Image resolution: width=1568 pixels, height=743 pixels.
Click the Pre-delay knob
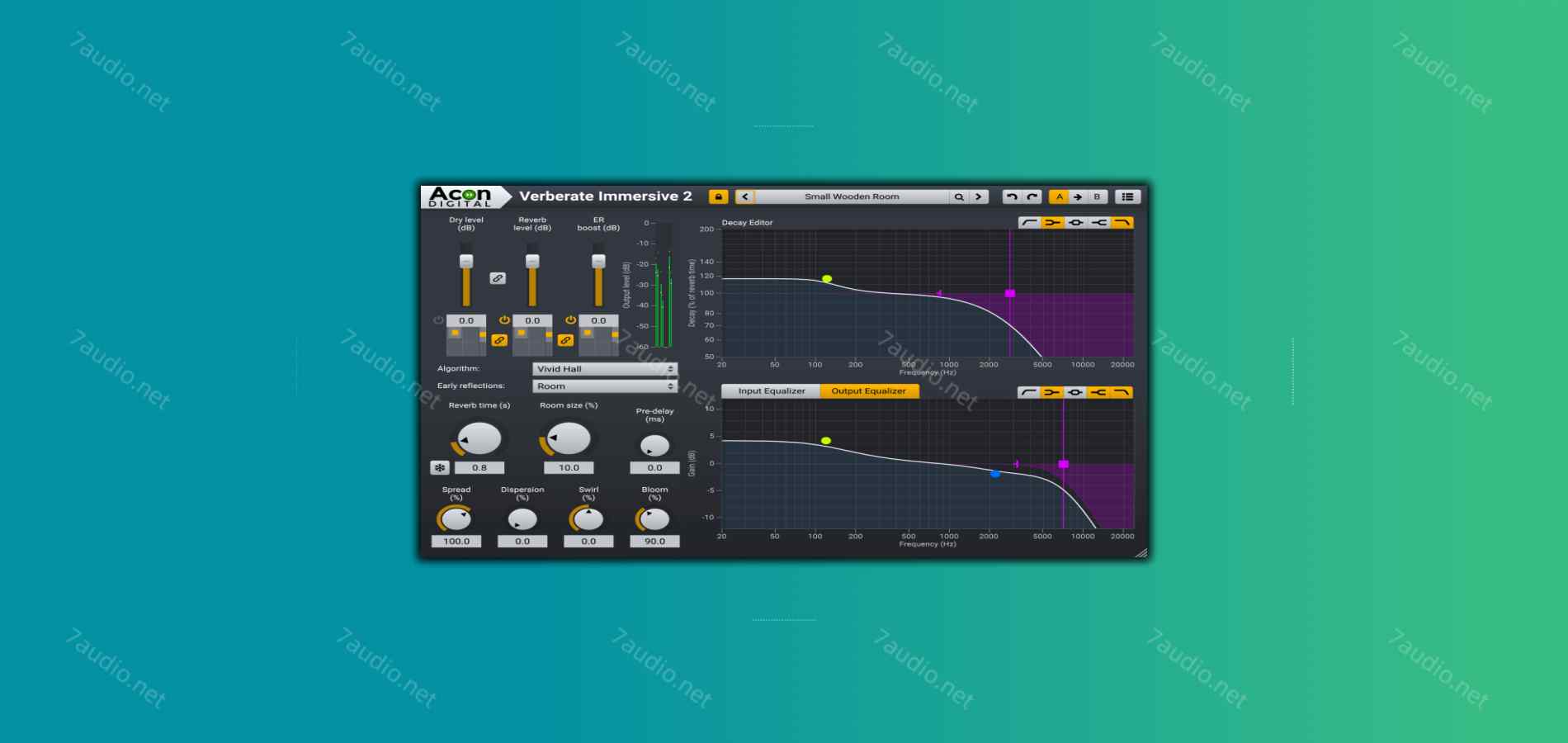(654, 446)
